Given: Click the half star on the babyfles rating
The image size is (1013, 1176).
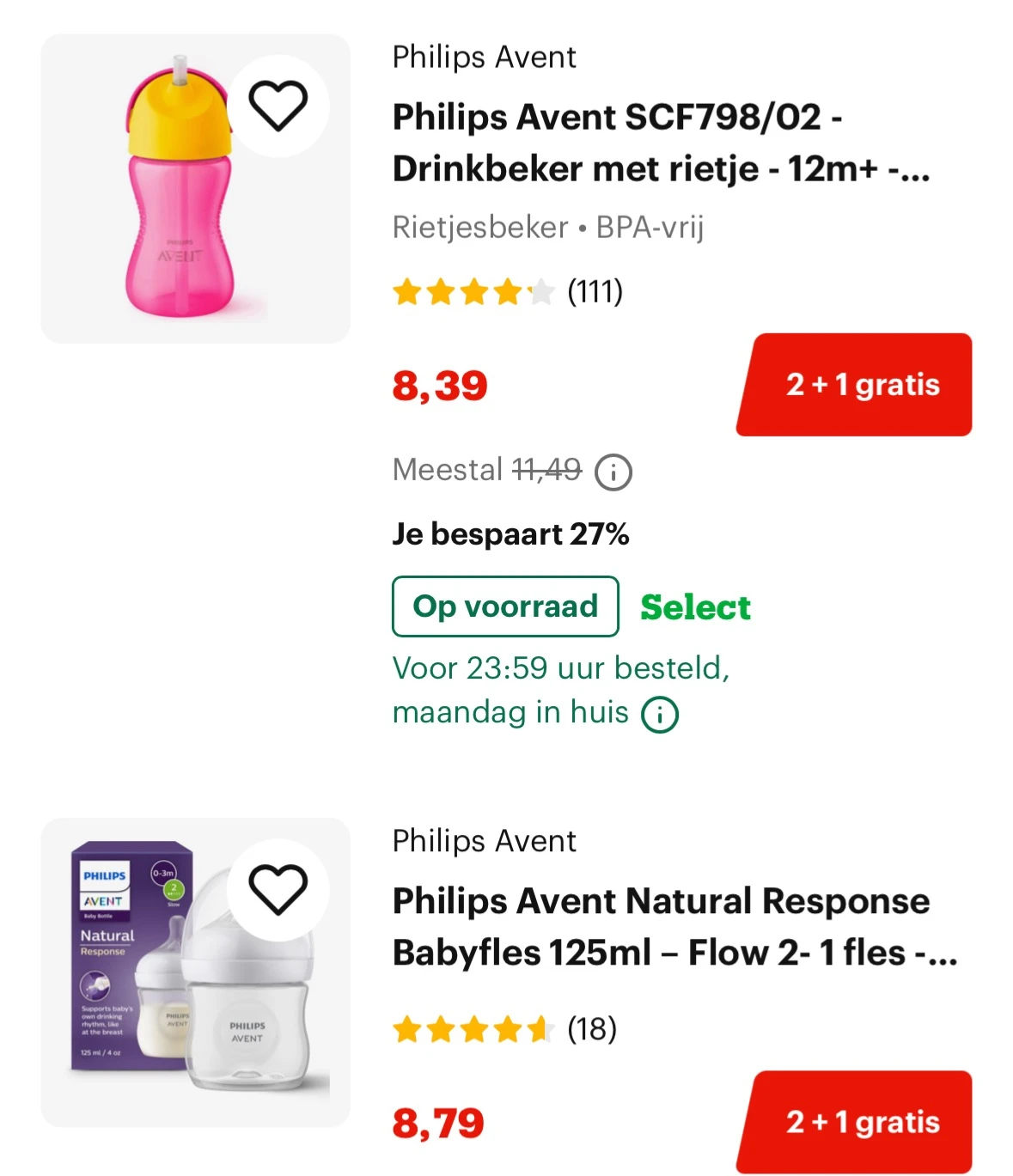Looking at the screenshot, I should (539, 1027).
